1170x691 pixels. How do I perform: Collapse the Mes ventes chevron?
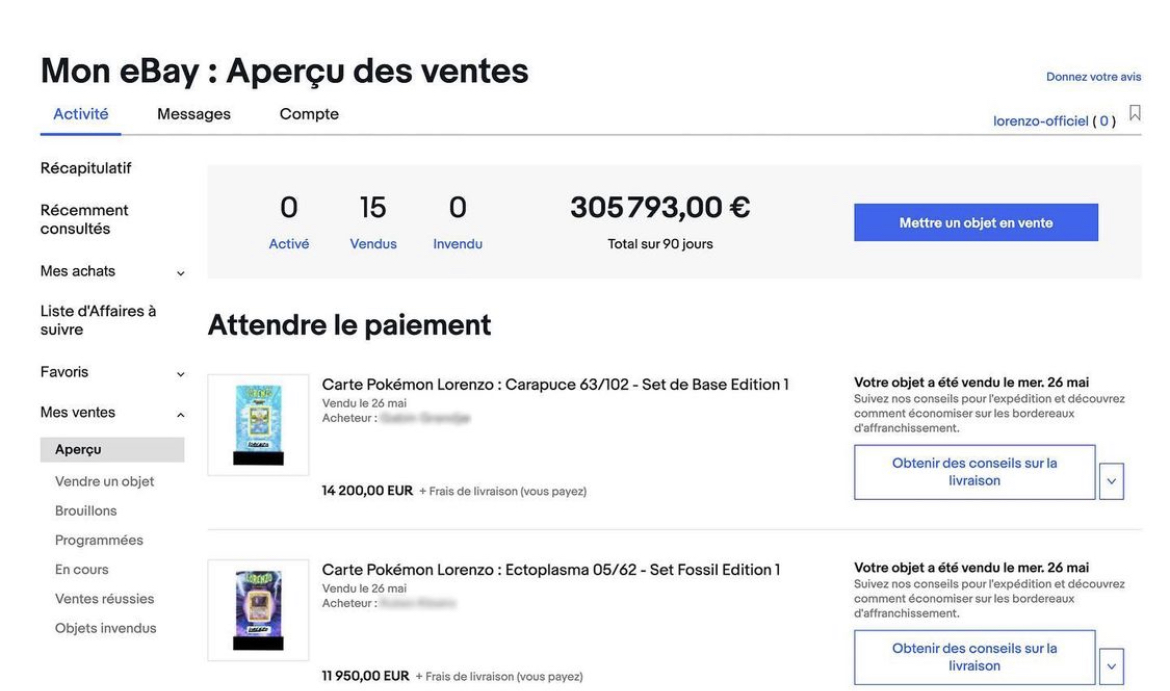[181, 414]
